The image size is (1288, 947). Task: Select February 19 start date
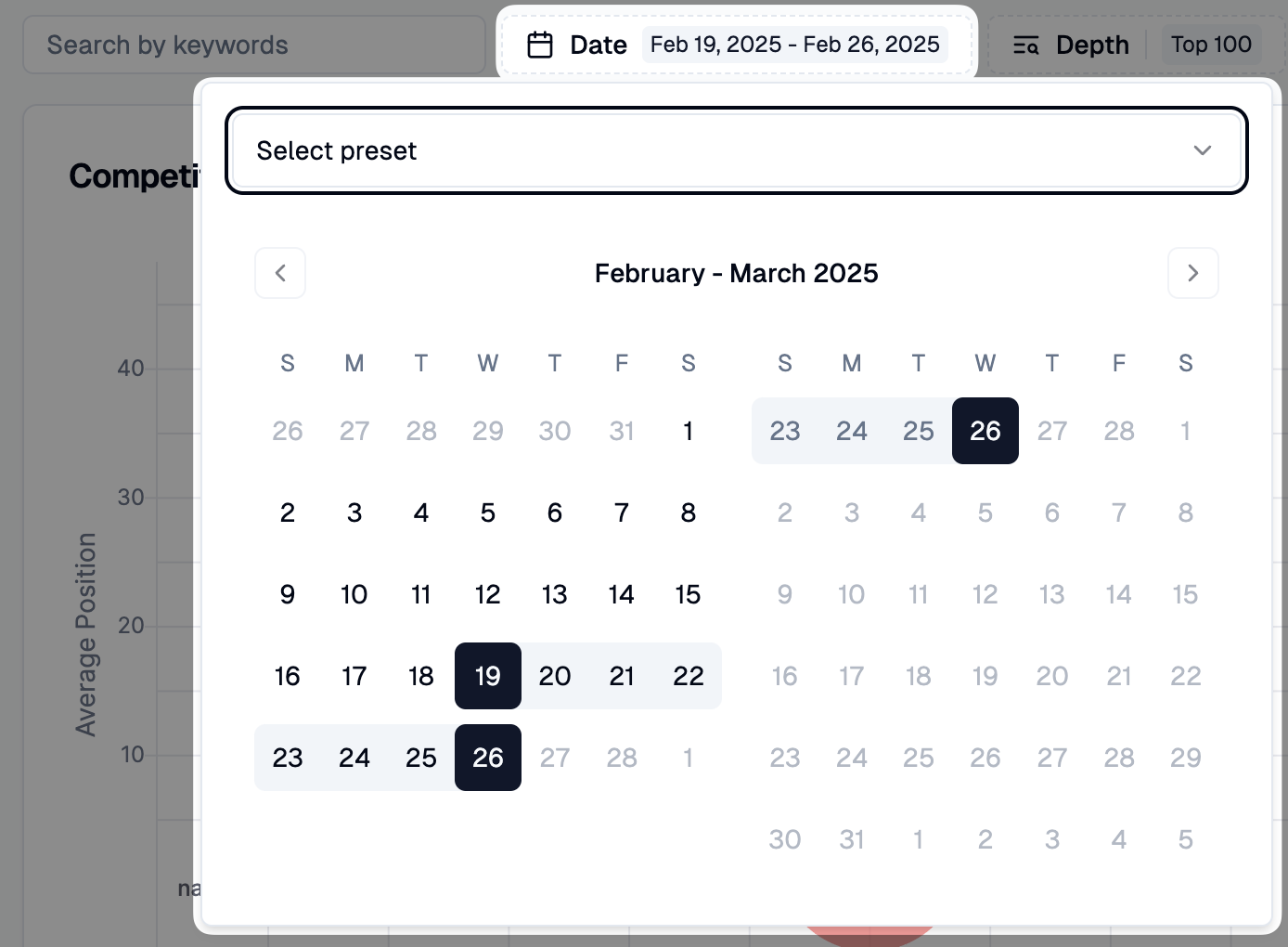tap(488, 676)
